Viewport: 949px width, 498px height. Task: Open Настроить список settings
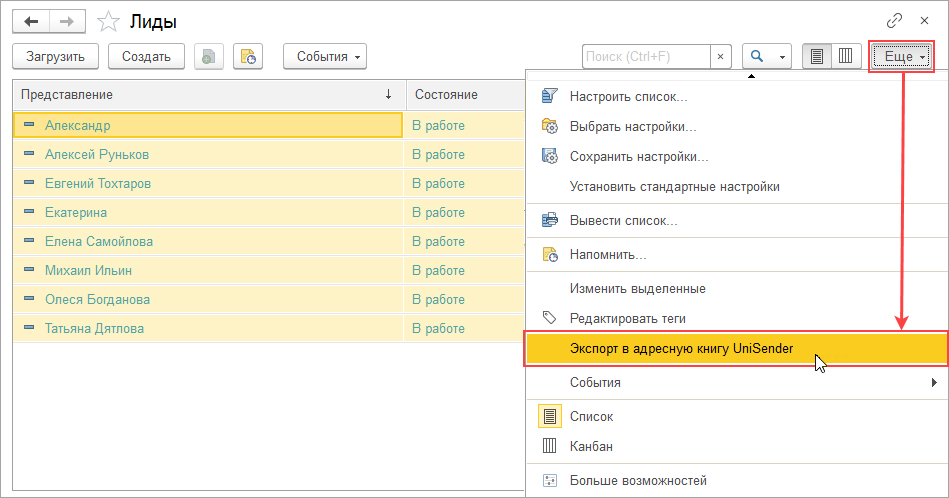(x=628, y=97)
